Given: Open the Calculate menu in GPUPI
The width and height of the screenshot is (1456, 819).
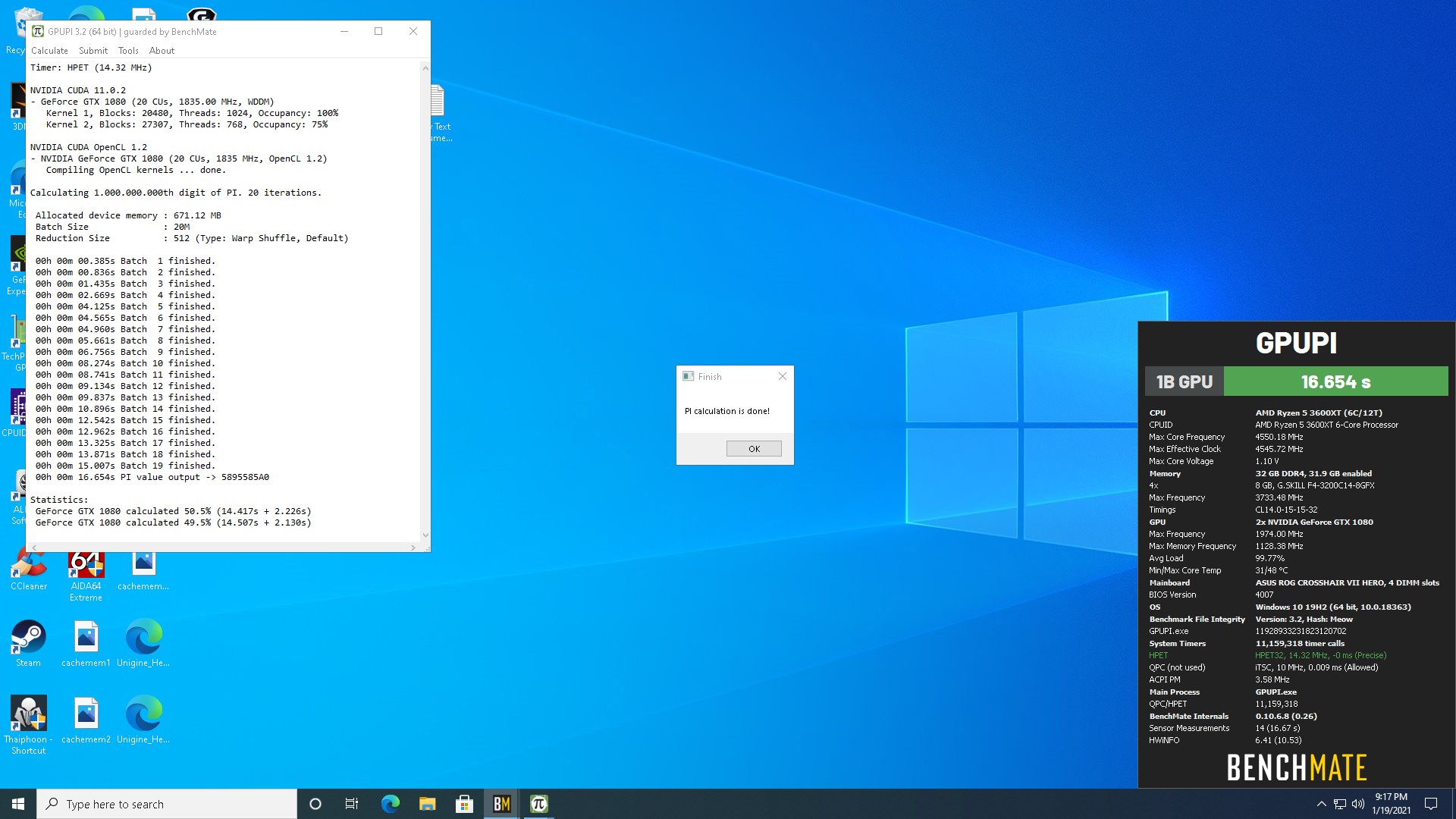Looking at the screenshot, I should tap(49, 51).
